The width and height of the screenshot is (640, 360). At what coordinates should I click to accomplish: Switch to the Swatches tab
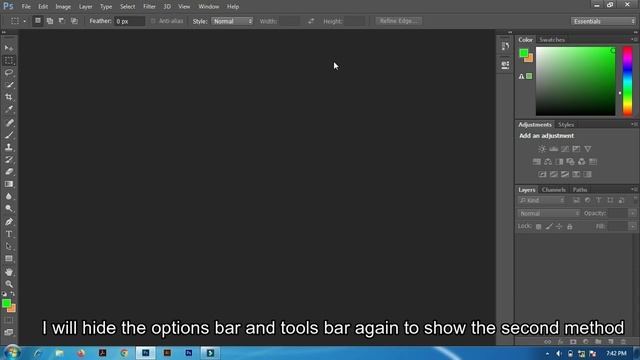[552, 40]
